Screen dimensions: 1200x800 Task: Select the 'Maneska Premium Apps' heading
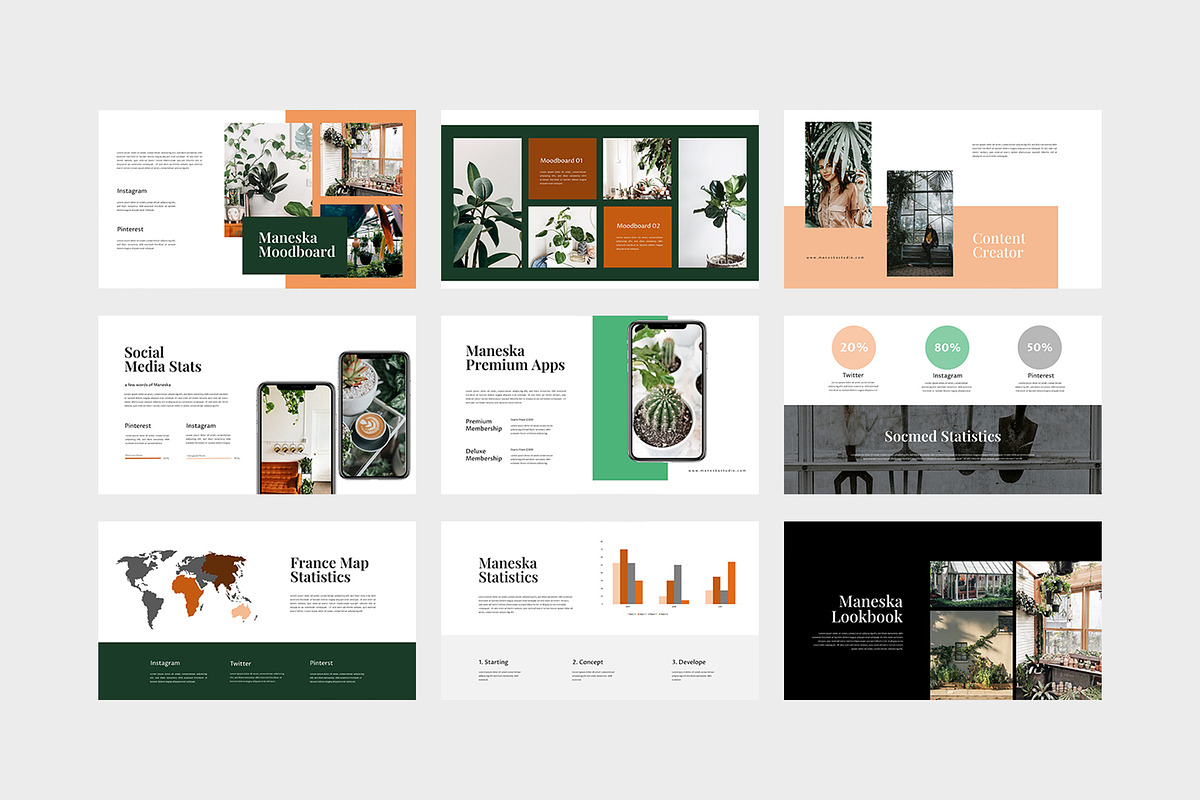pos(515,358)
